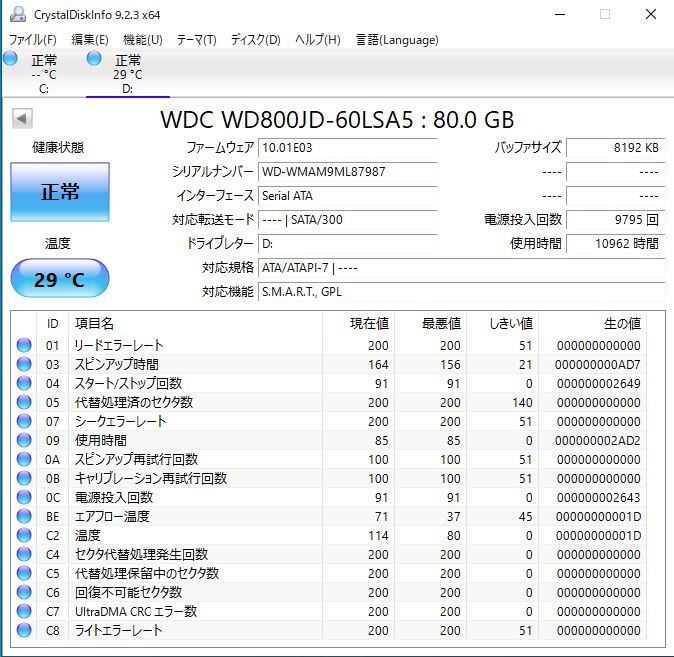Open the ヘルプ(H) menu

318,40
